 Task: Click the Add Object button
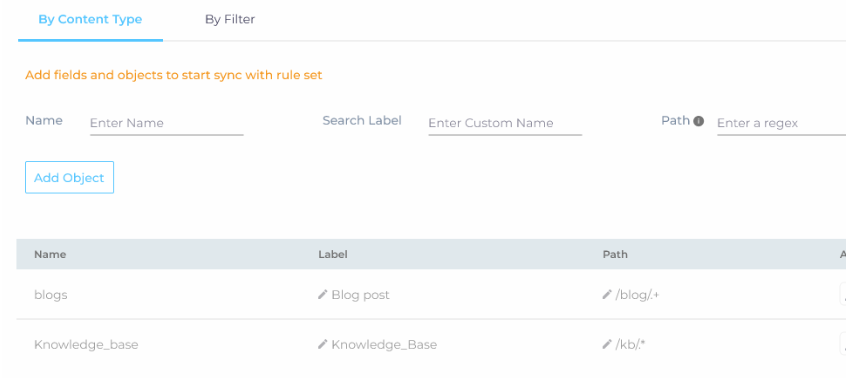click(69, 177)
